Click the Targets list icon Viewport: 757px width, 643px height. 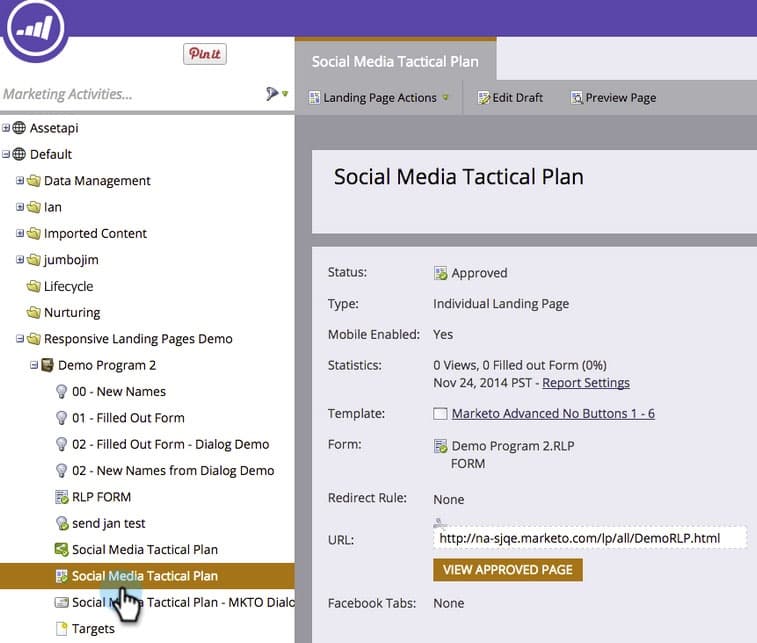[61, 629]
